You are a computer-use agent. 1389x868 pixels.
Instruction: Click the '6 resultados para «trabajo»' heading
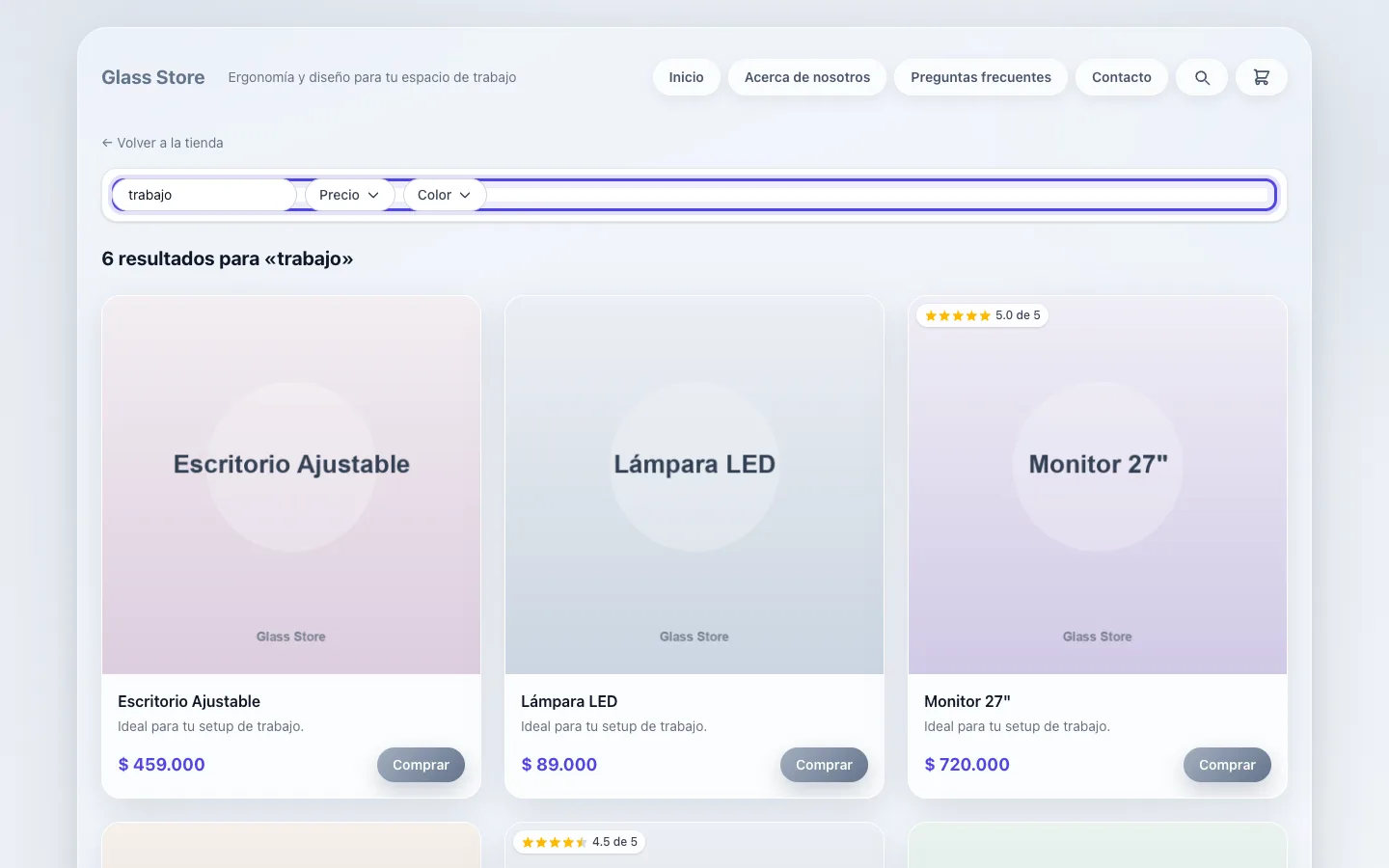coord(228,258)
